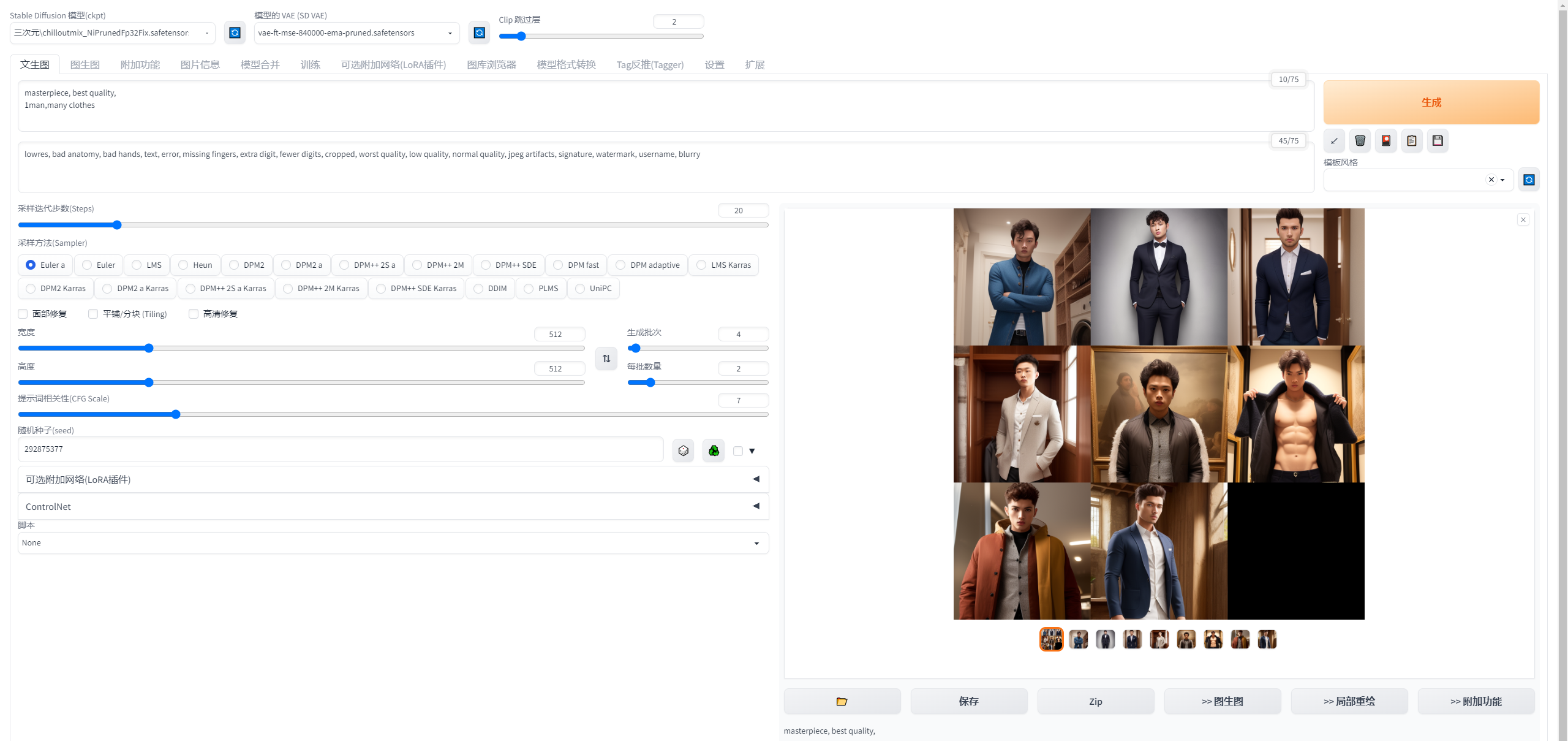Select the DDIM sampler
1568x741 pixels.
(x=490, y=288)
